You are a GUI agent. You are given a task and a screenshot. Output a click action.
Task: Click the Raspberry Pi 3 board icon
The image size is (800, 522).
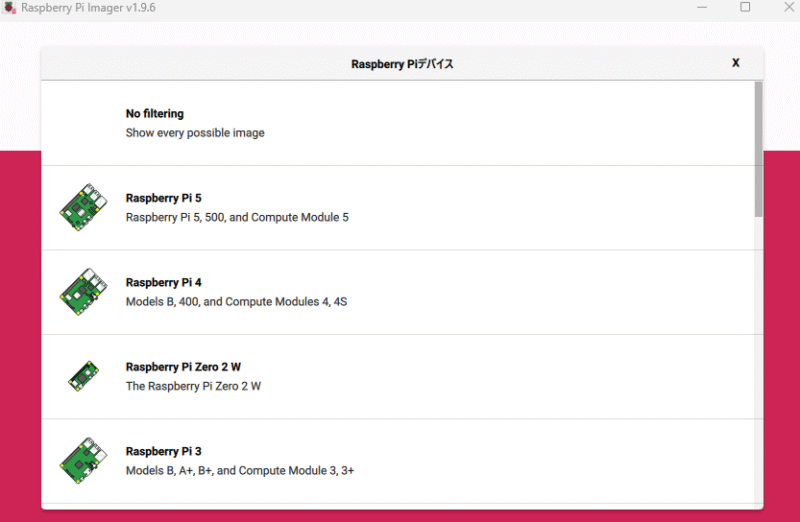coord(82,460)
